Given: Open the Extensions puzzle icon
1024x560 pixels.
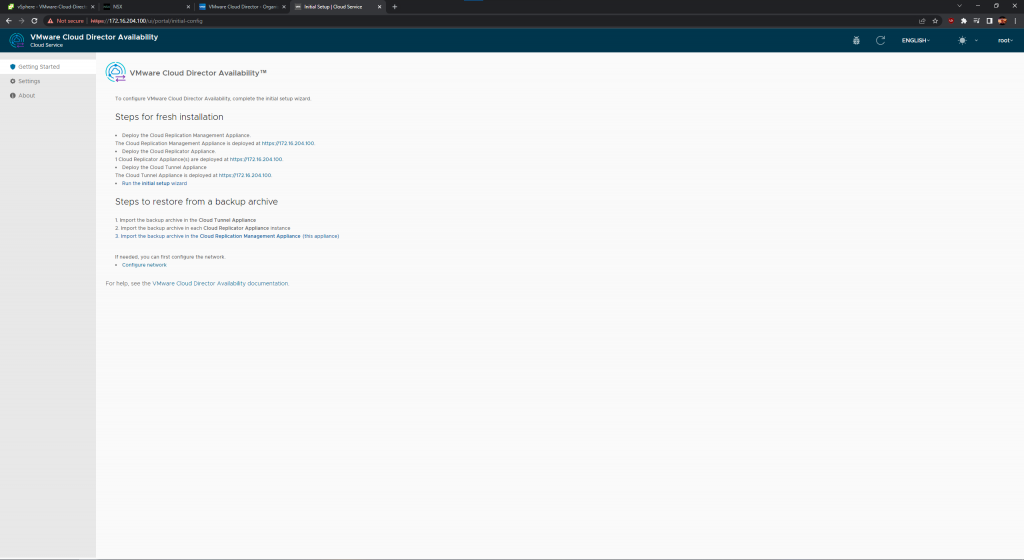Looking at the screenshot, I should (964, 21).
